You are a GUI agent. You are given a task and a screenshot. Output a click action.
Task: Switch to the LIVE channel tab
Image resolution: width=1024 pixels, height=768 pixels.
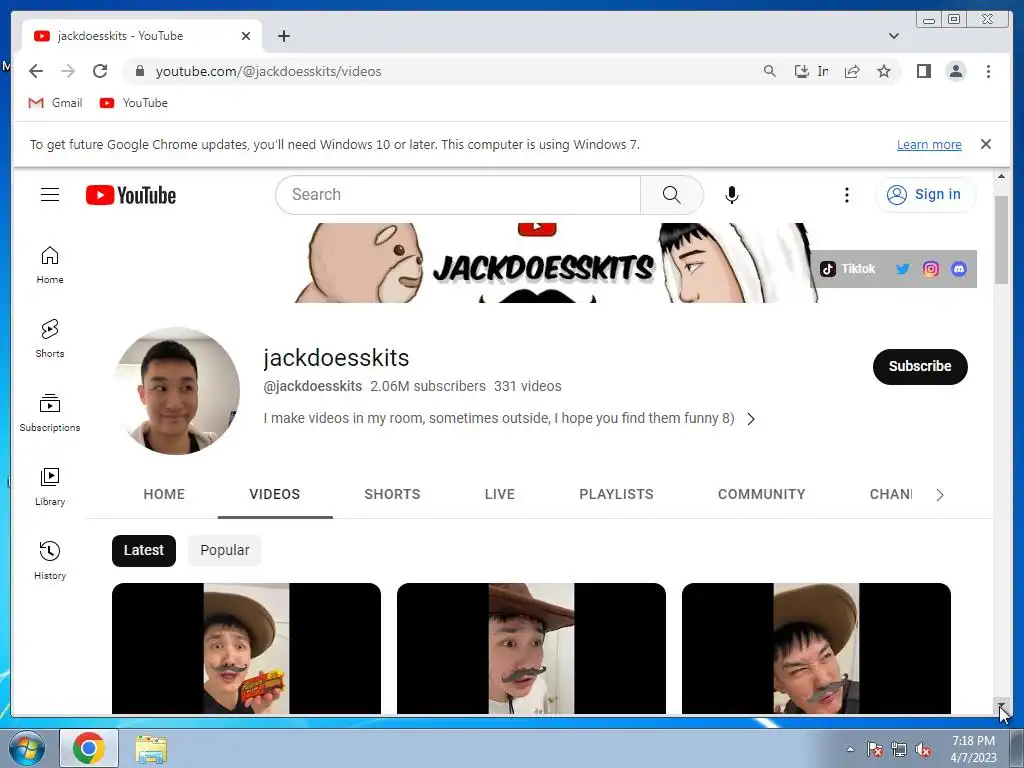tap(500, 494)
